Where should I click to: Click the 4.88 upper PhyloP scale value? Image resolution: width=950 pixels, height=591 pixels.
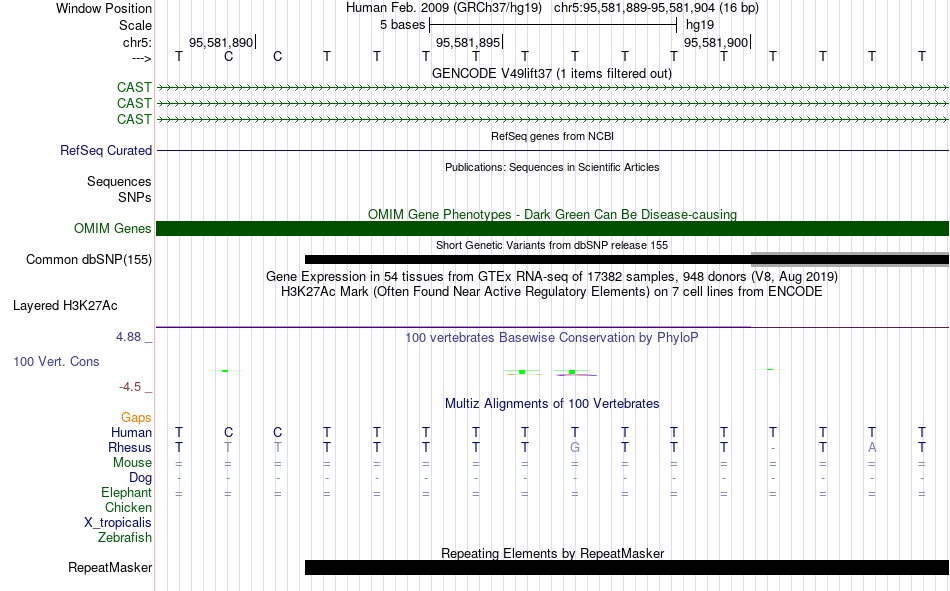tap(128, 337)
